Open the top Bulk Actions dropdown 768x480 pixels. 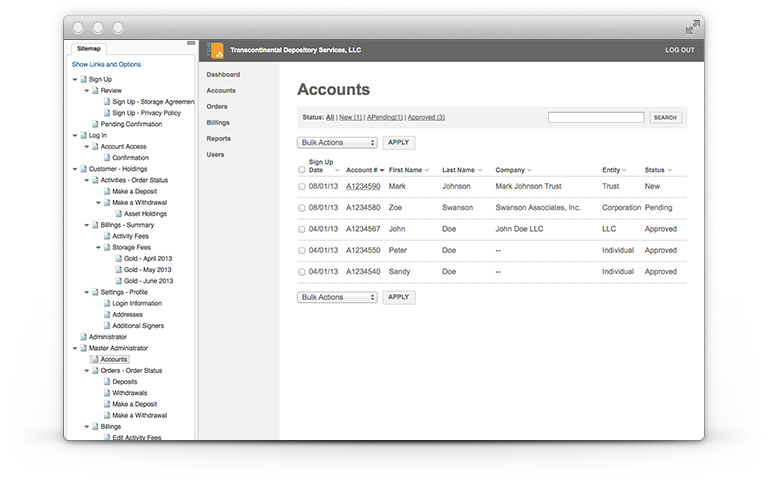337,143
